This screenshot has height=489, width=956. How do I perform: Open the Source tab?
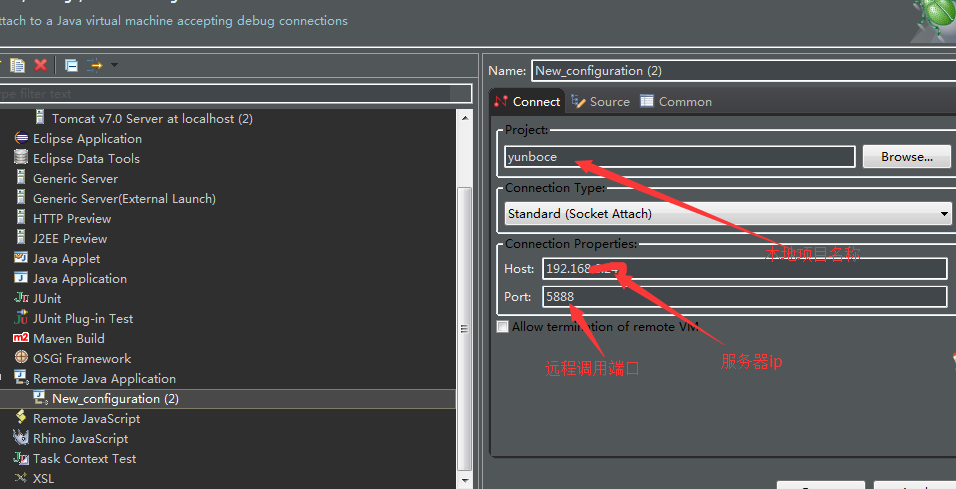601,102
